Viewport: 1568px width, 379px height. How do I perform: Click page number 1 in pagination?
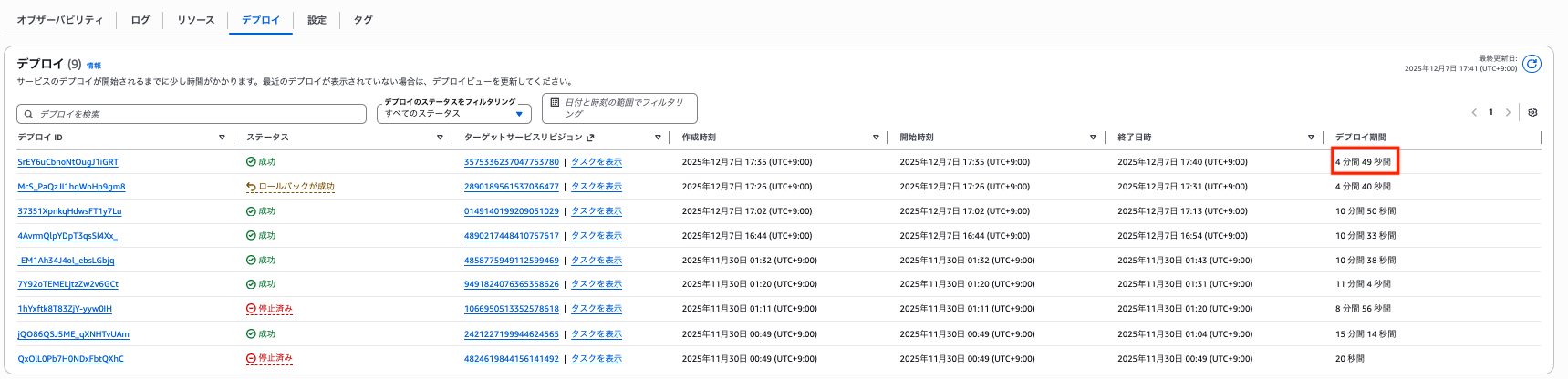click(x=1490, y=112)
